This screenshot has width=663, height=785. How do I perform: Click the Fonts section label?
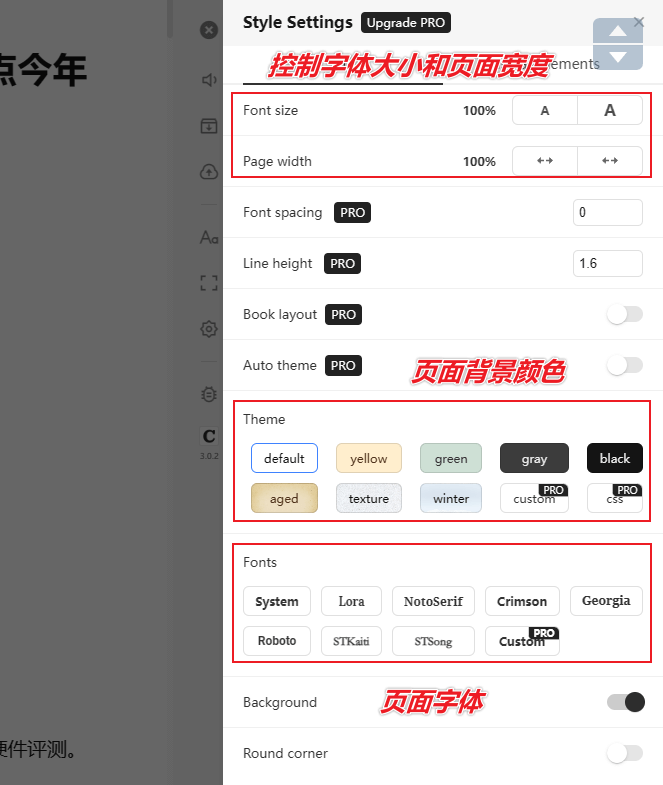coord(259,562)
